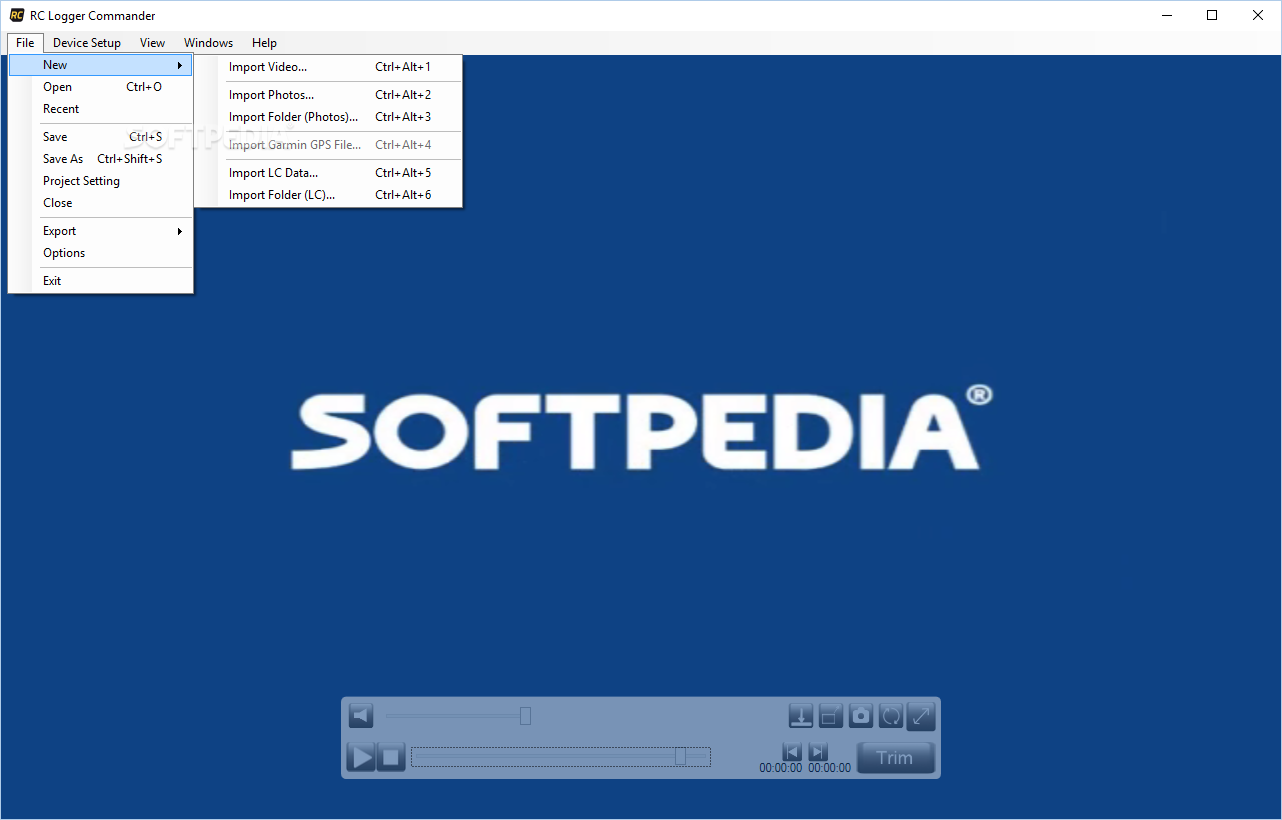This screenshot has width=1282, height=820.
Task: Select Import Folder (LC)... entry
Action: (329, 195)
